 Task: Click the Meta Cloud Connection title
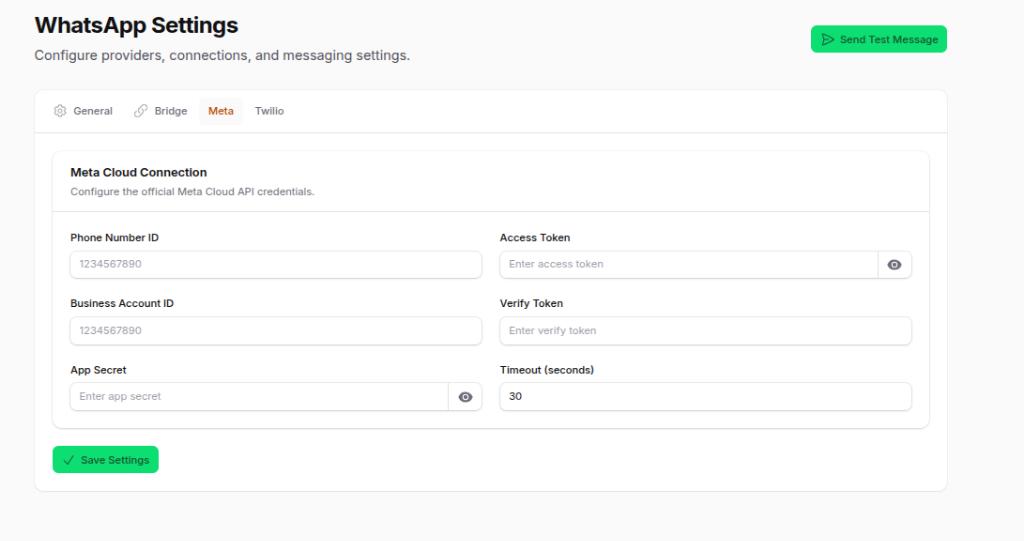(138, 172)
